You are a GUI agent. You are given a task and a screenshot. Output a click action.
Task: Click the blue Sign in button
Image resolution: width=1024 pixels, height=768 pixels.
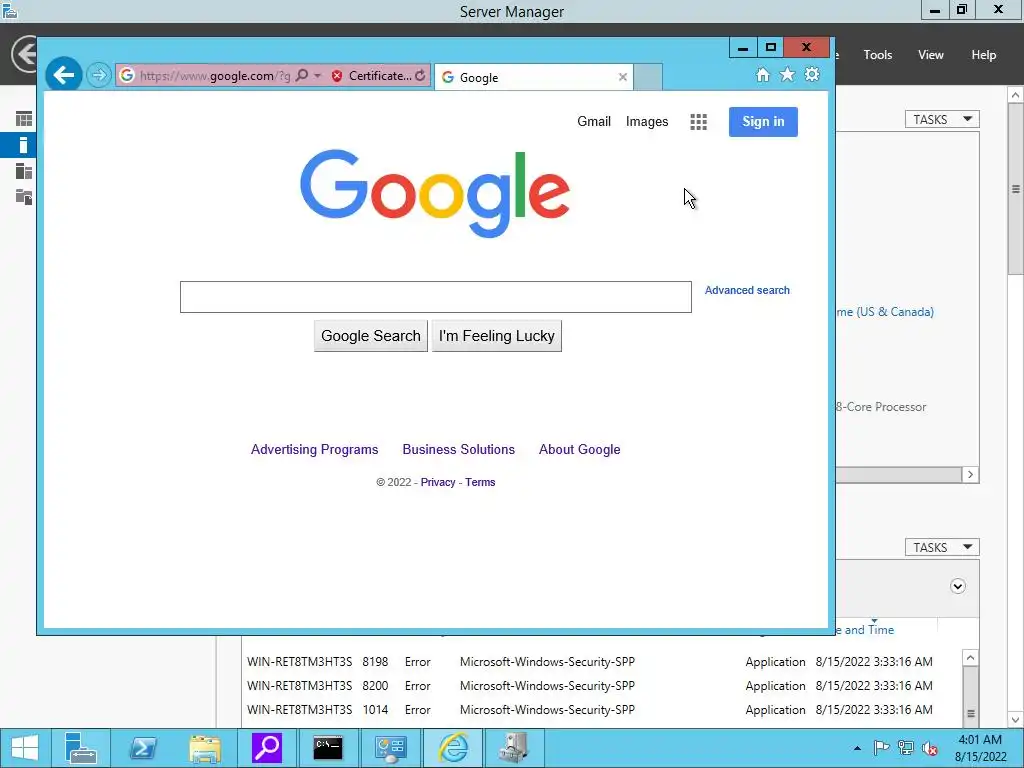tap(763, 121)
